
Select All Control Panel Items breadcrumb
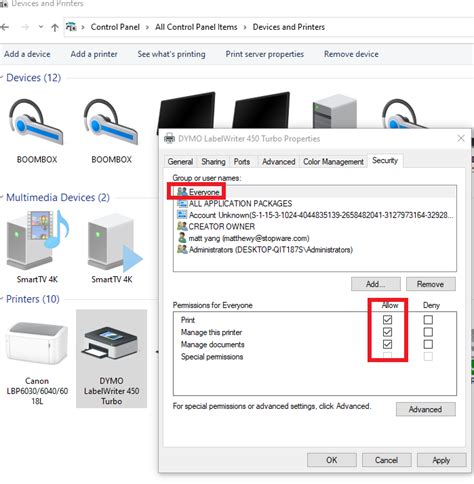pos(196,27)
